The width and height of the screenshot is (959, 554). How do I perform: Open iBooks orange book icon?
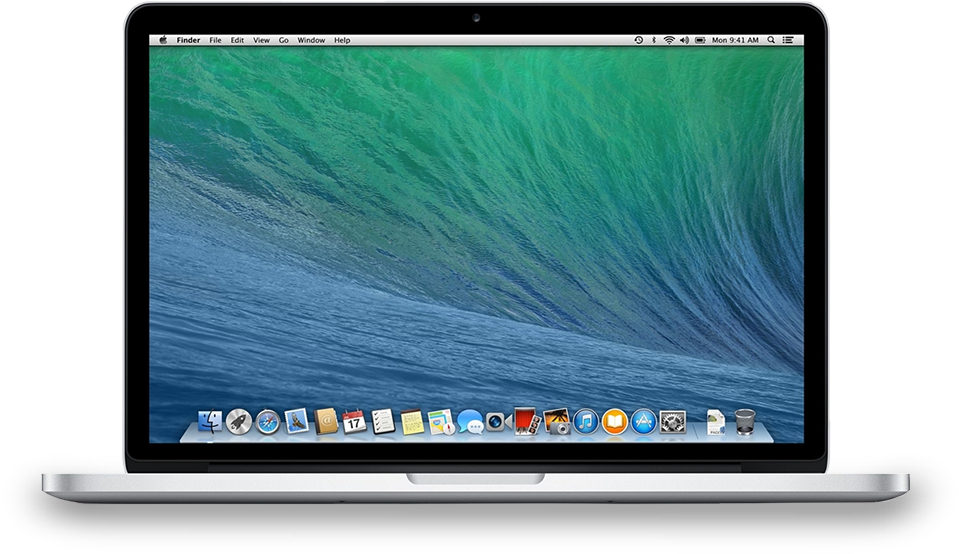coord(615,422)
